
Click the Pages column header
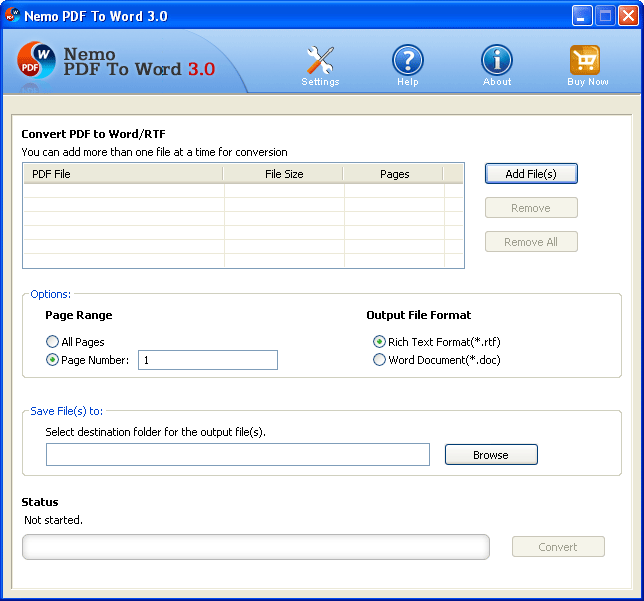pyautogui.click(x=394, y=174)
